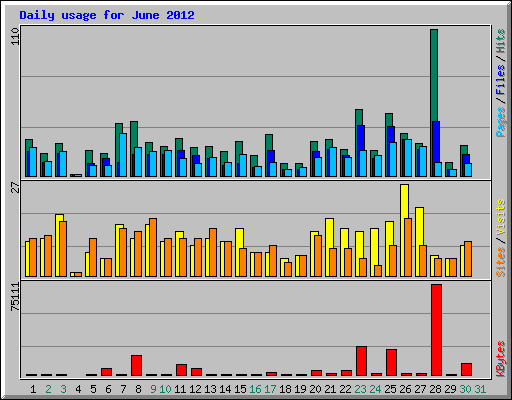This screenshot has height=400, width=512.
Task: Click day label '21' on x-axis
Action: (x=330, y=389)
